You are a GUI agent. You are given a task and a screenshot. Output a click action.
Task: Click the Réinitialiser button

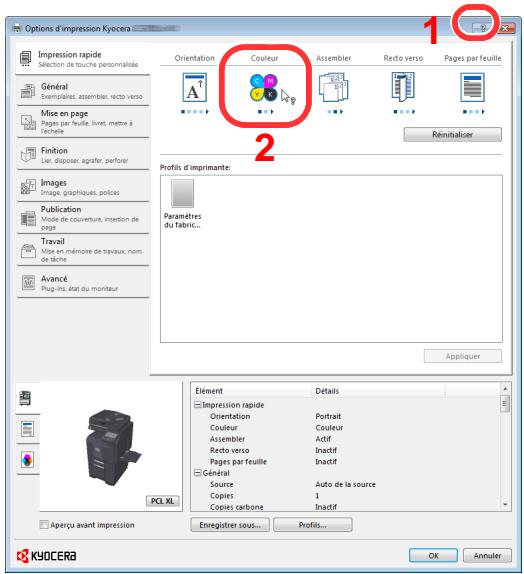tap(453, 134)
